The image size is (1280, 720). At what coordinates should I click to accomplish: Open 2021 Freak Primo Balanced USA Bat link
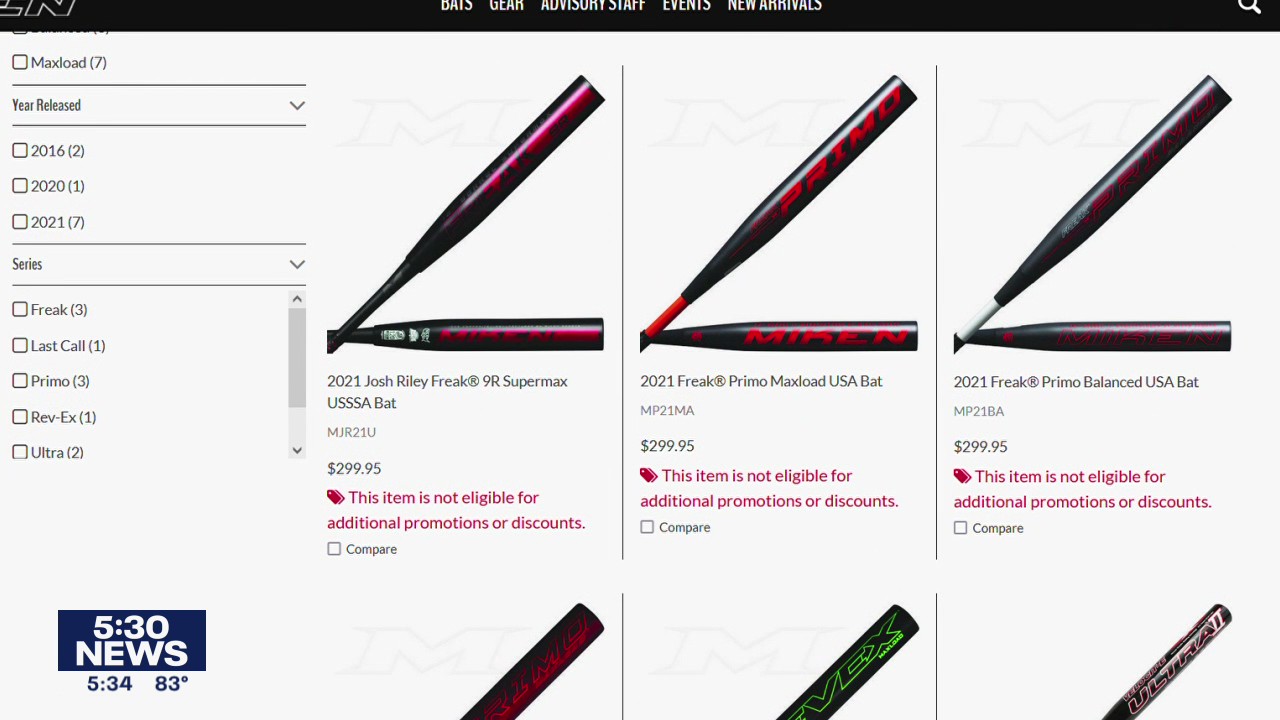click(1076, 382)
